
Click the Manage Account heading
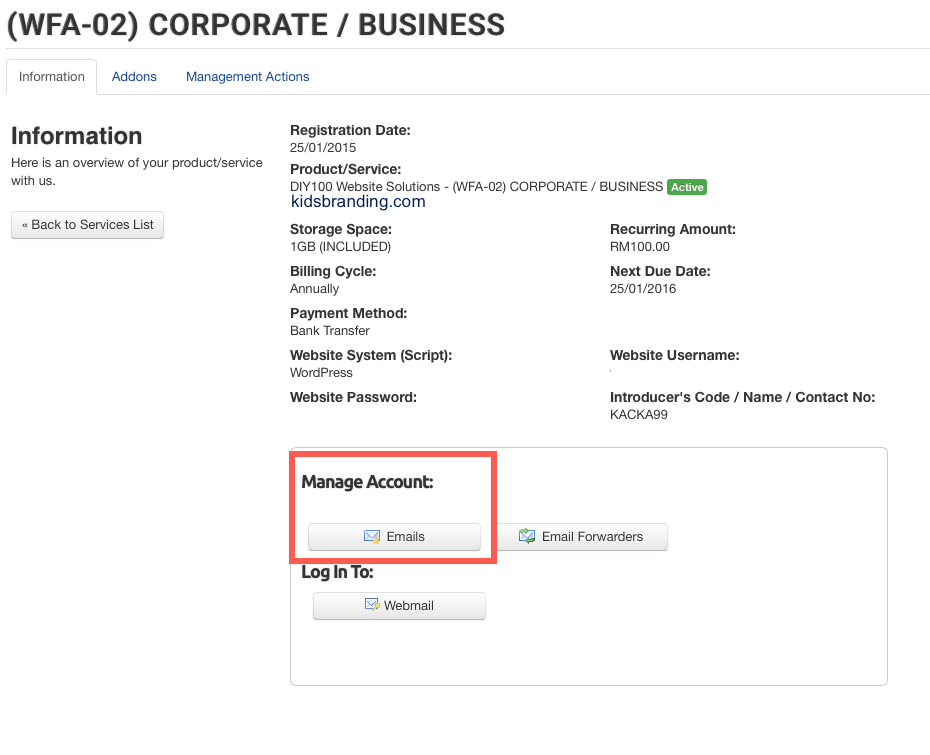pos(367,482)
